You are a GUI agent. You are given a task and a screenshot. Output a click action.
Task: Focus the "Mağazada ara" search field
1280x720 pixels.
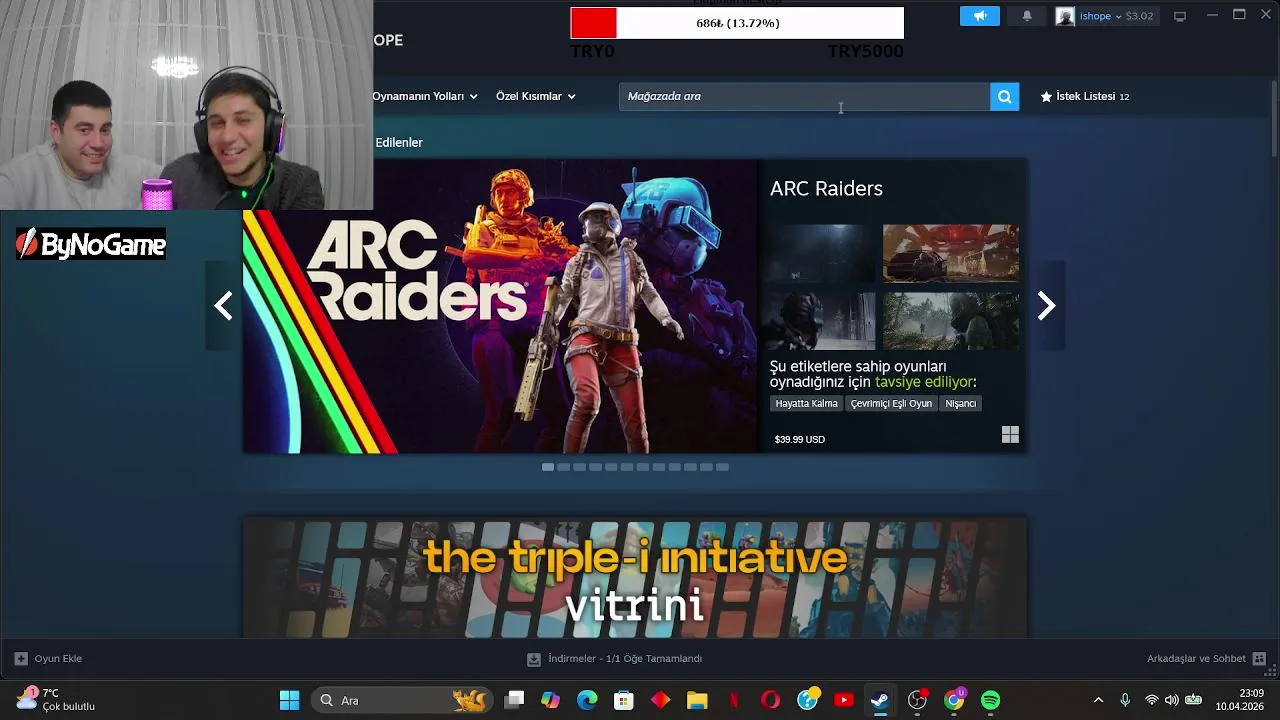click(805, 96)
